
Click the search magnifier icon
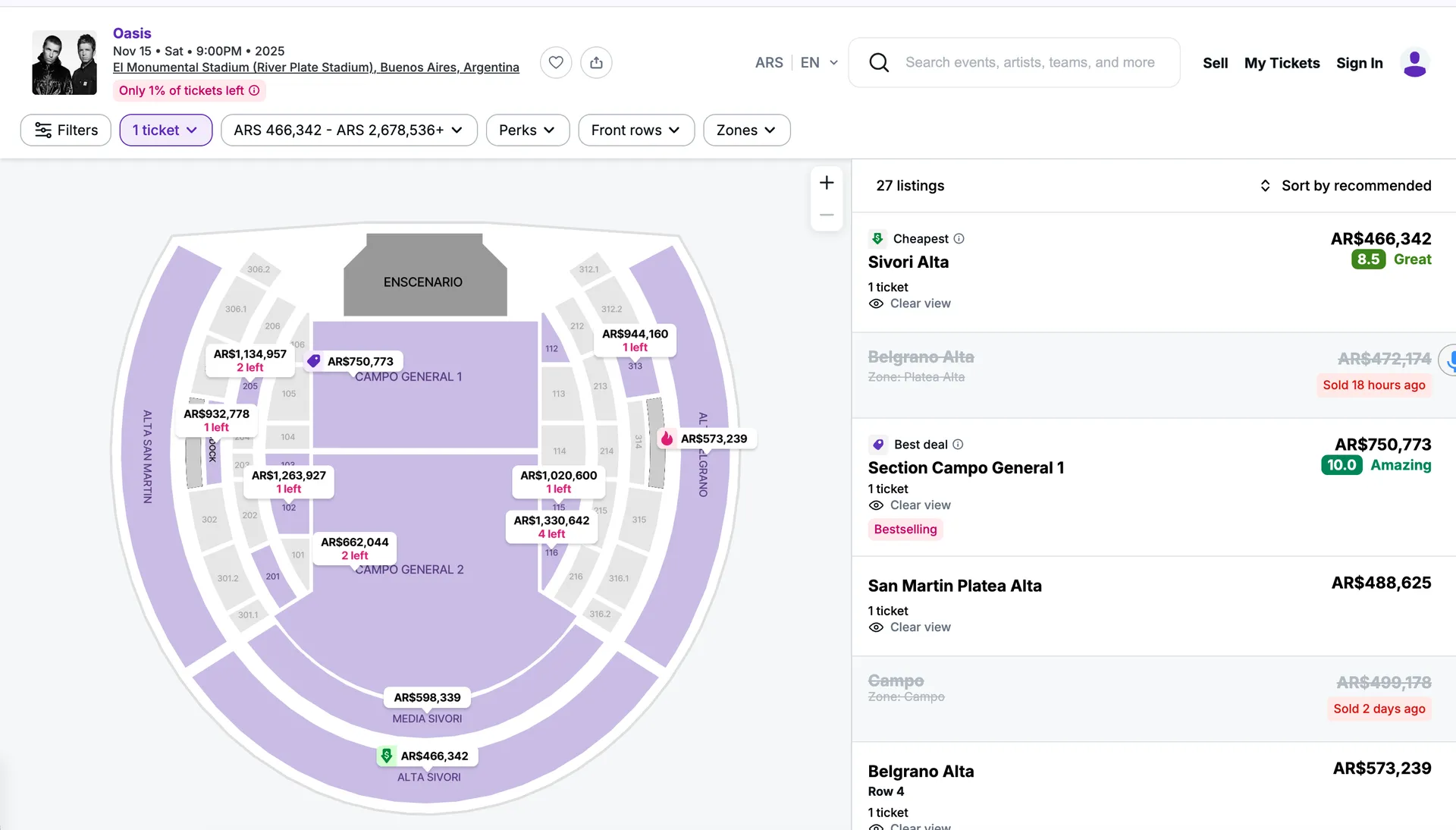pyautogui.click(x=879, y=62)
